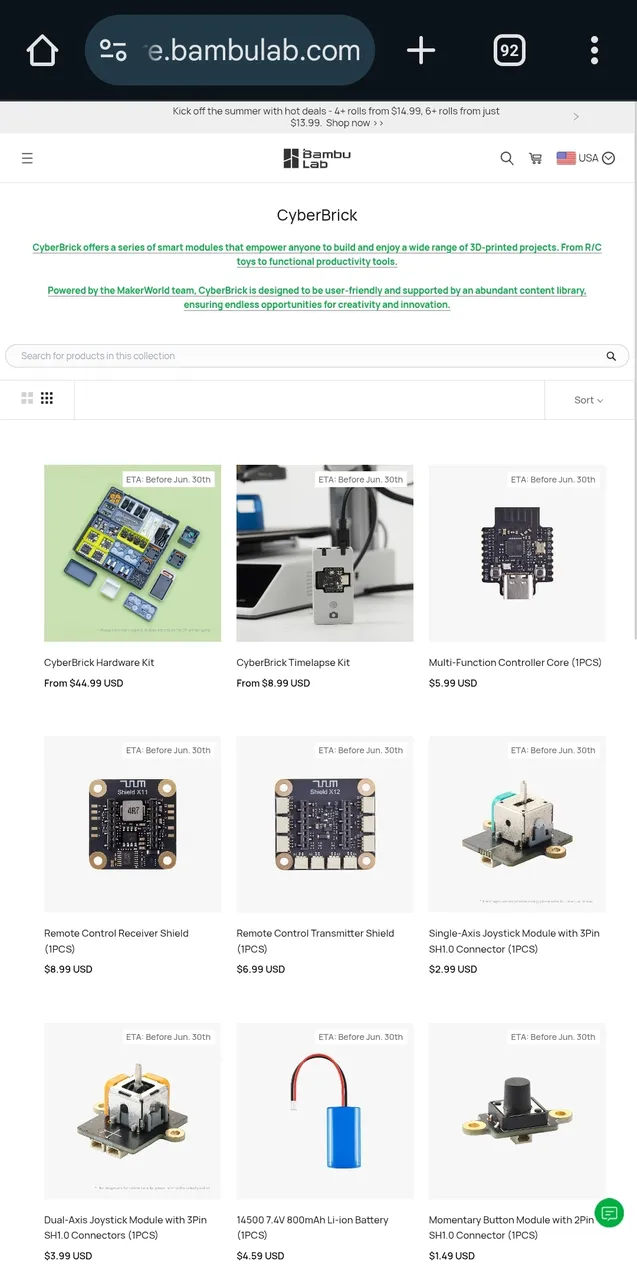Viewport: 637px width, 1280px height.
Task: Click the CyberBrick collection heading
Action: [x=317, y=215]
